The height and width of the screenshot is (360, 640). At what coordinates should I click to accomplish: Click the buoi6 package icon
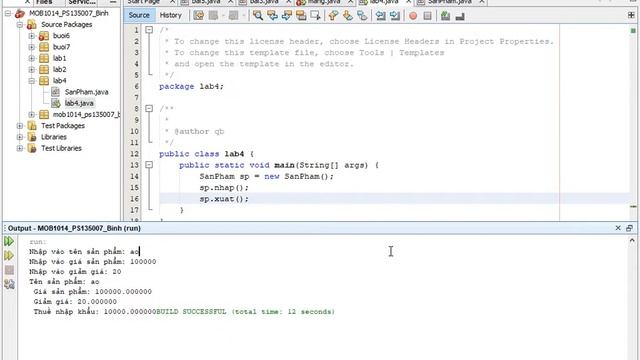click(44, 36)
